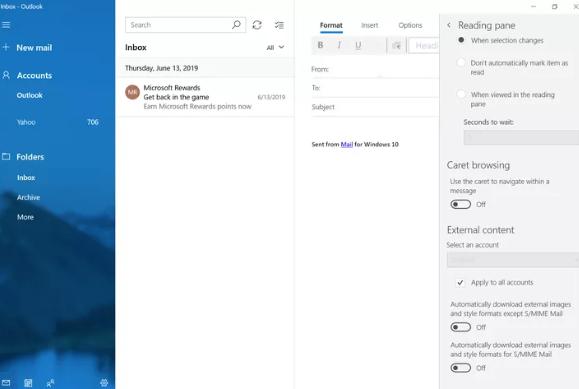Screen dimensions: 579x389
Task: Click the Folders folder icon
Action: pos(6,156)
